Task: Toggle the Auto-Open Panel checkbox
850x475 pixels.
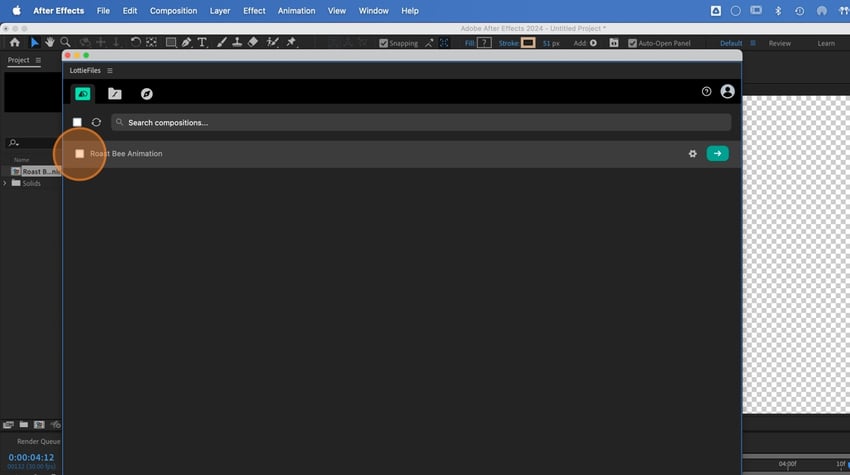Action: pos(632,43)
